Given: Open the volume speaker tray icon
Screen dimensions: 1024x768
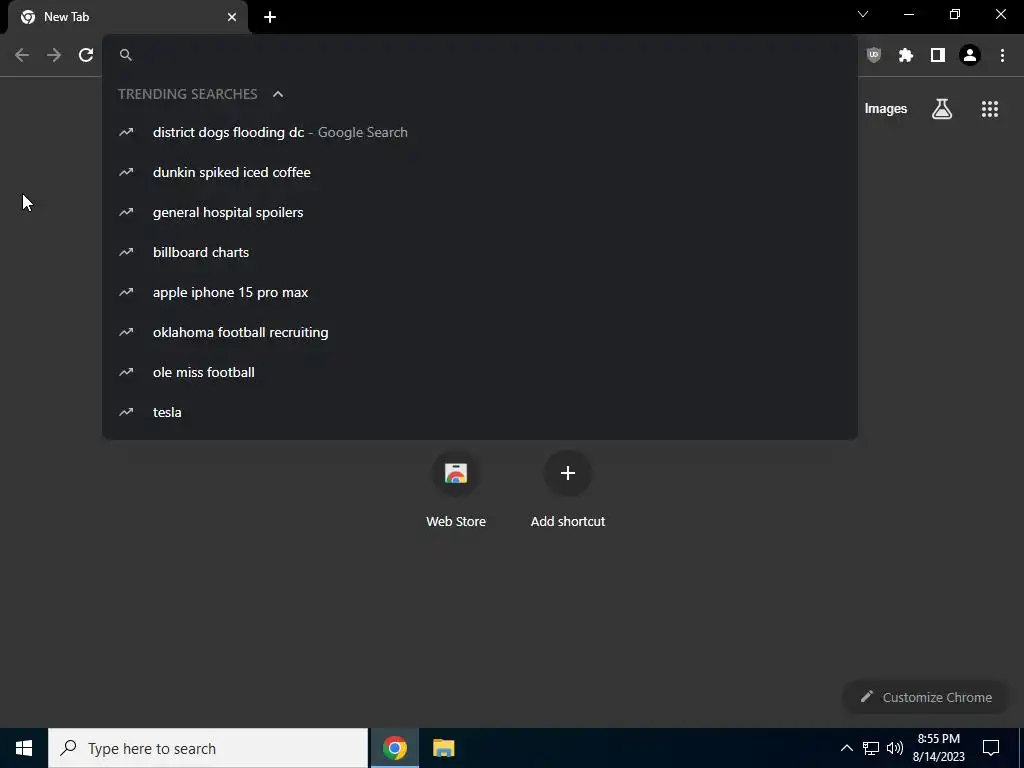Looking at the screenshot, I should [895, 748].
